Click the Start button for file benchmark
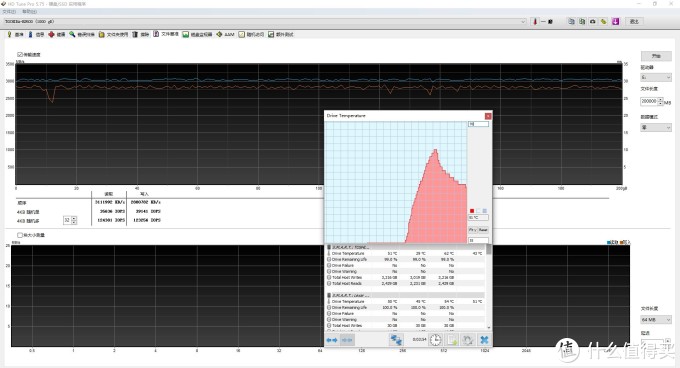The image size is (680, 368). [656, 56]
